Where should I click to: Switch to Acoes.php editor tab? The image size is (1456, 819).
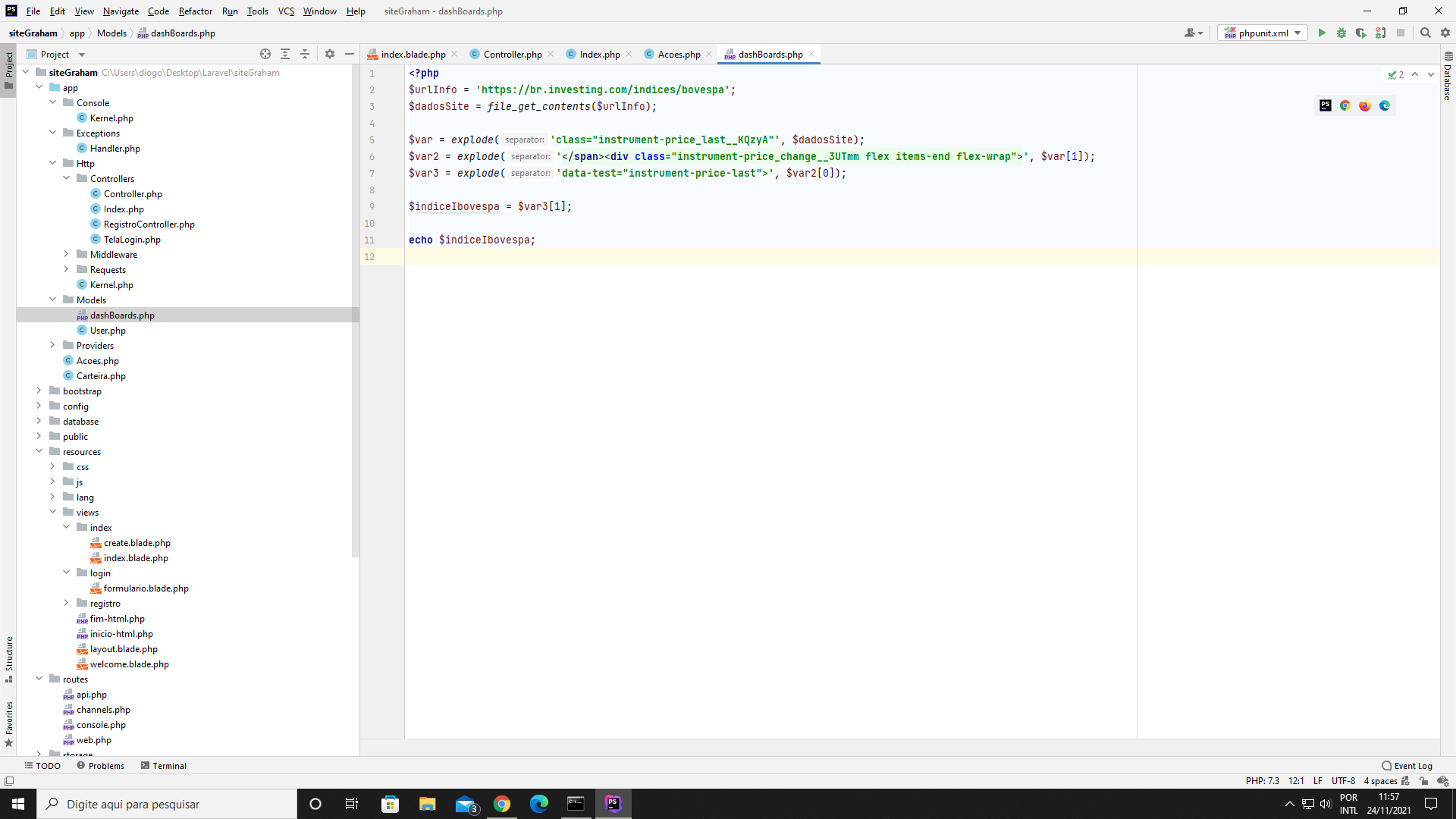pos(679,54)
